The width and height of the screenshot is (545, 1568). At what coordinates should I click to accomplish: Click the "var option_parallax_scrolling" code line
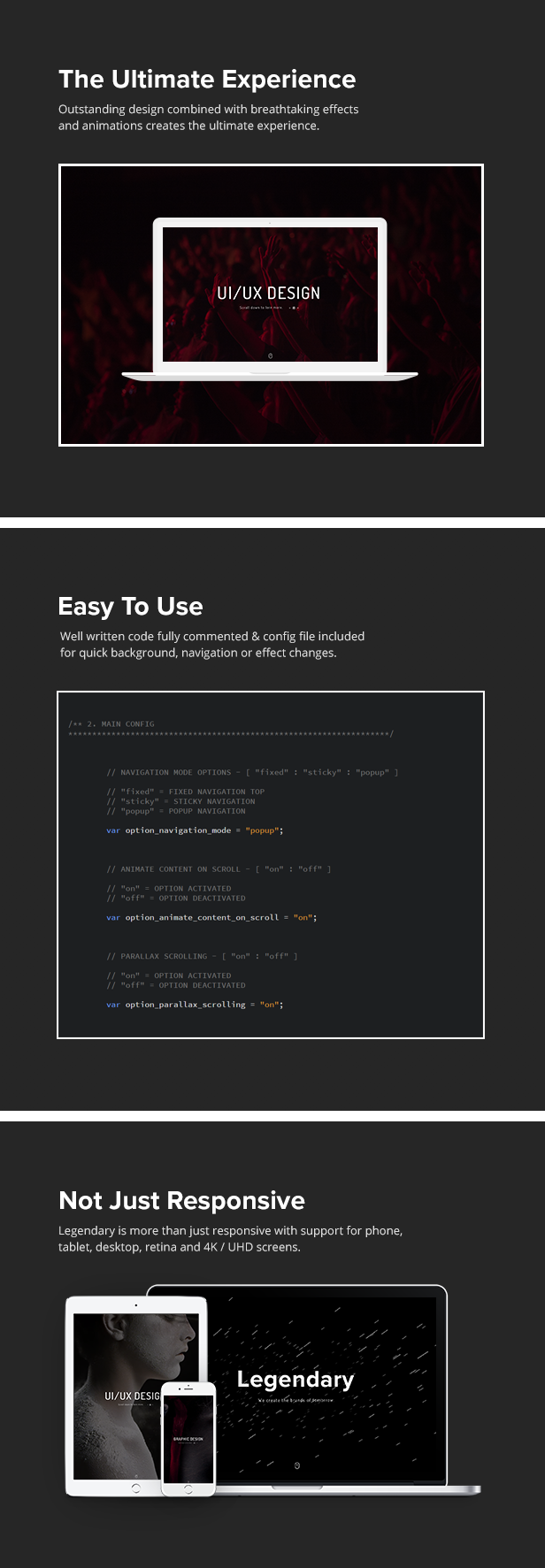click(195, 1005)
